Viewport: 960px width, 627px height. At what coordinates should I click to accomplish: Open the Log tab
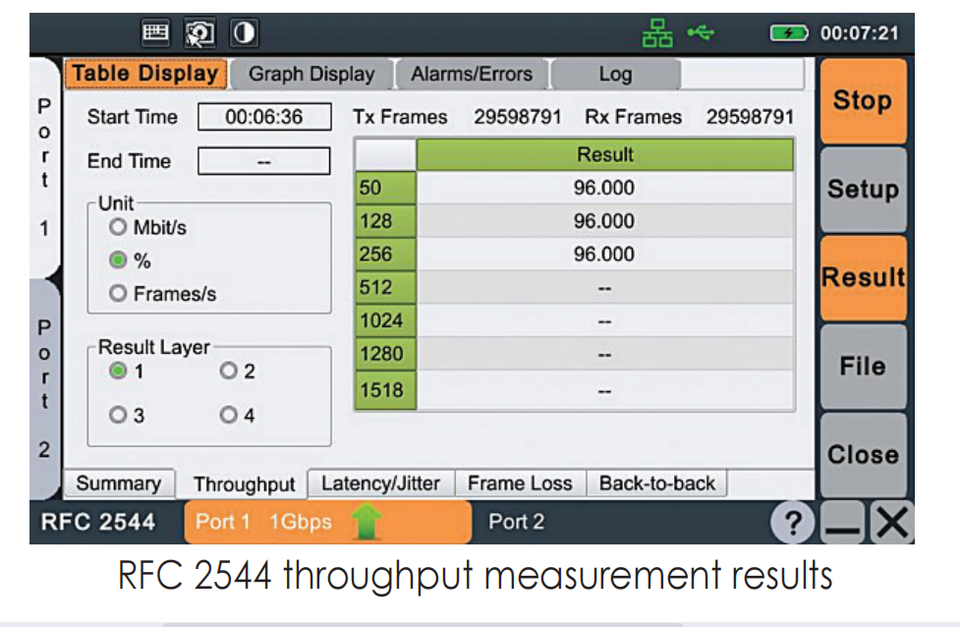[x=615, y=74]
